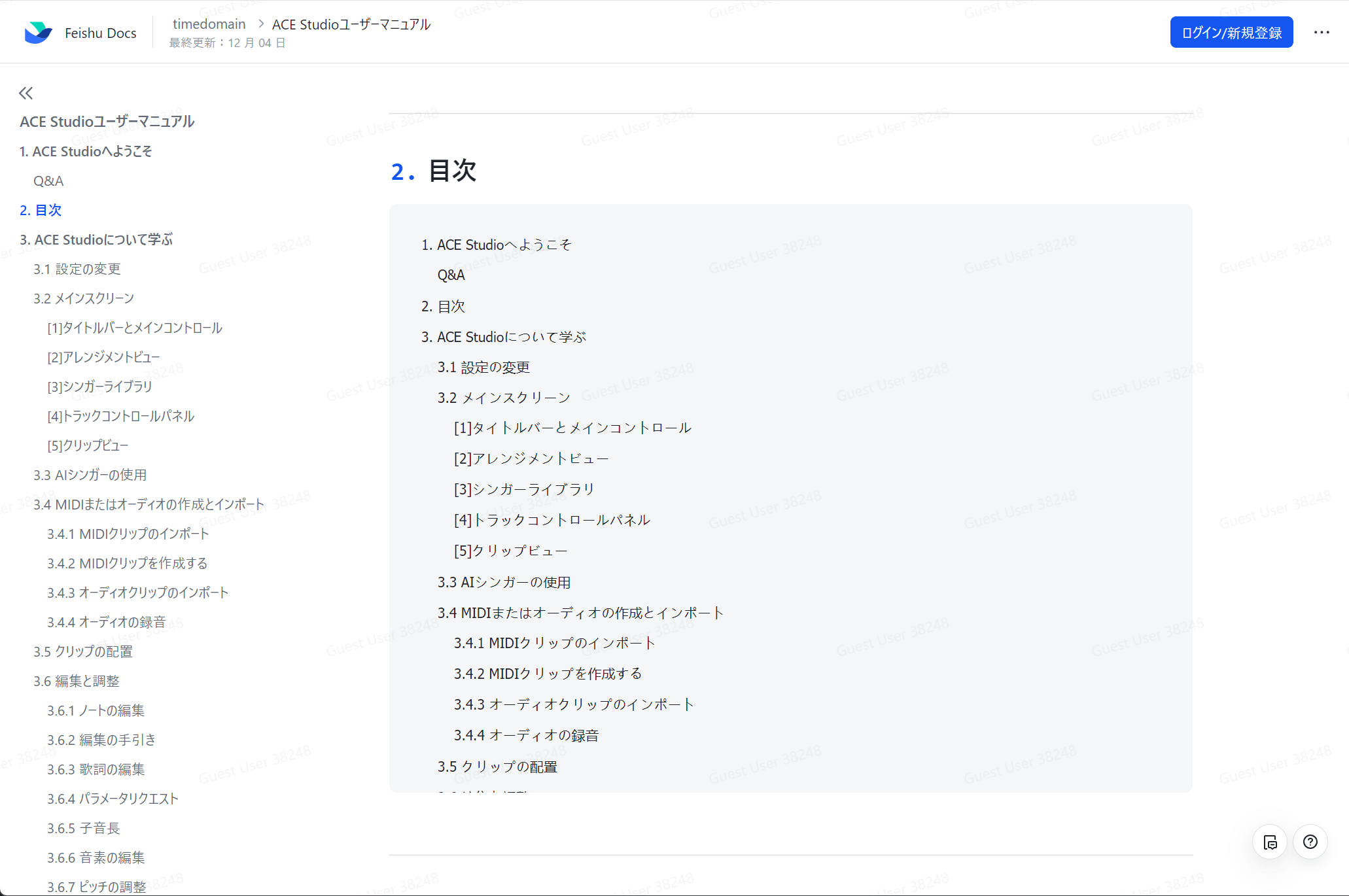Select sidebar 3.4.1 MIDIクリップのインポート
Screen dimensions: 1349x896
(x=128, y=534)
